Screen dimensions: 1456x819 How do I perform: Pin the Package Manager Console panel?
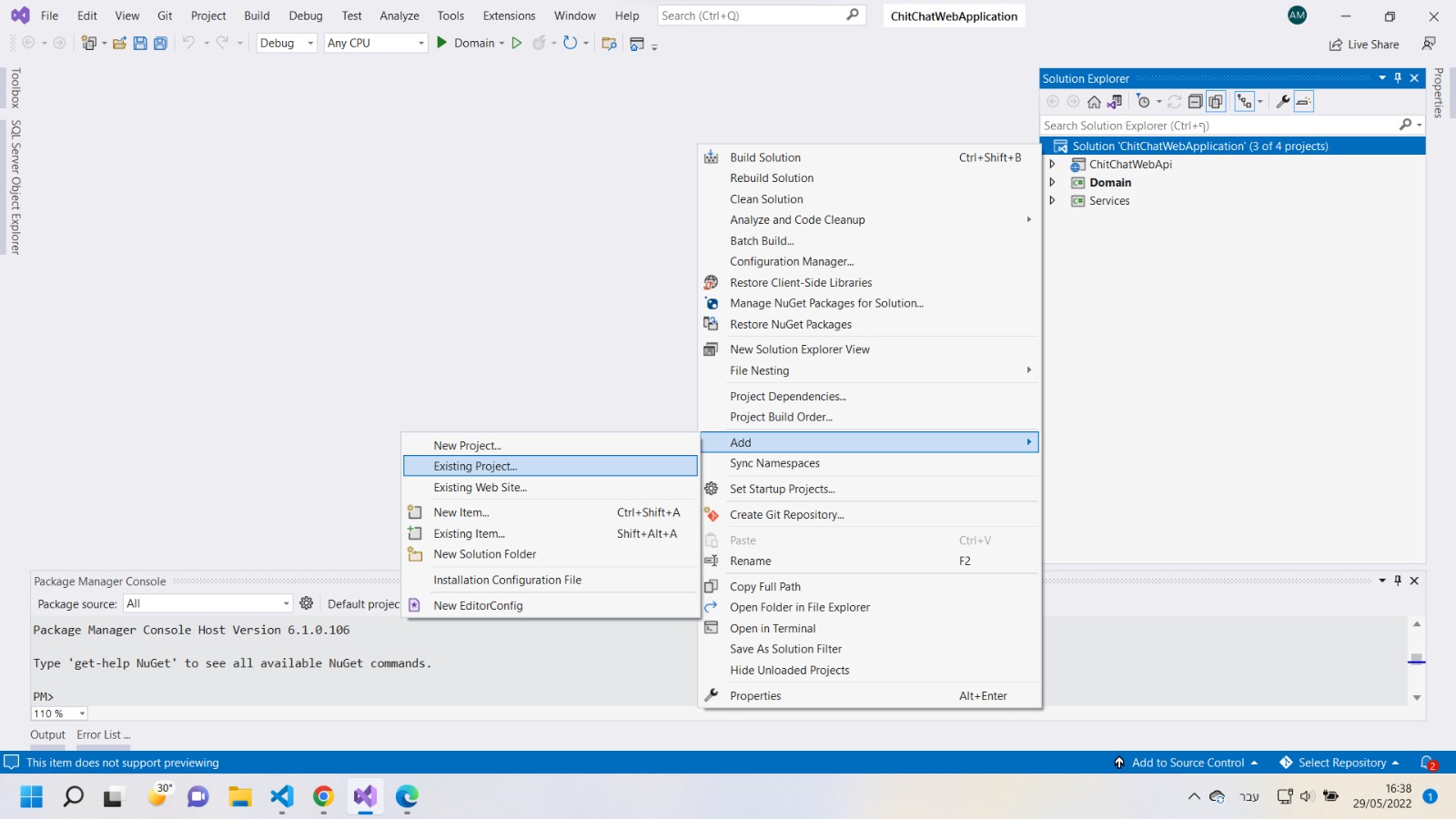(1398, 581)
